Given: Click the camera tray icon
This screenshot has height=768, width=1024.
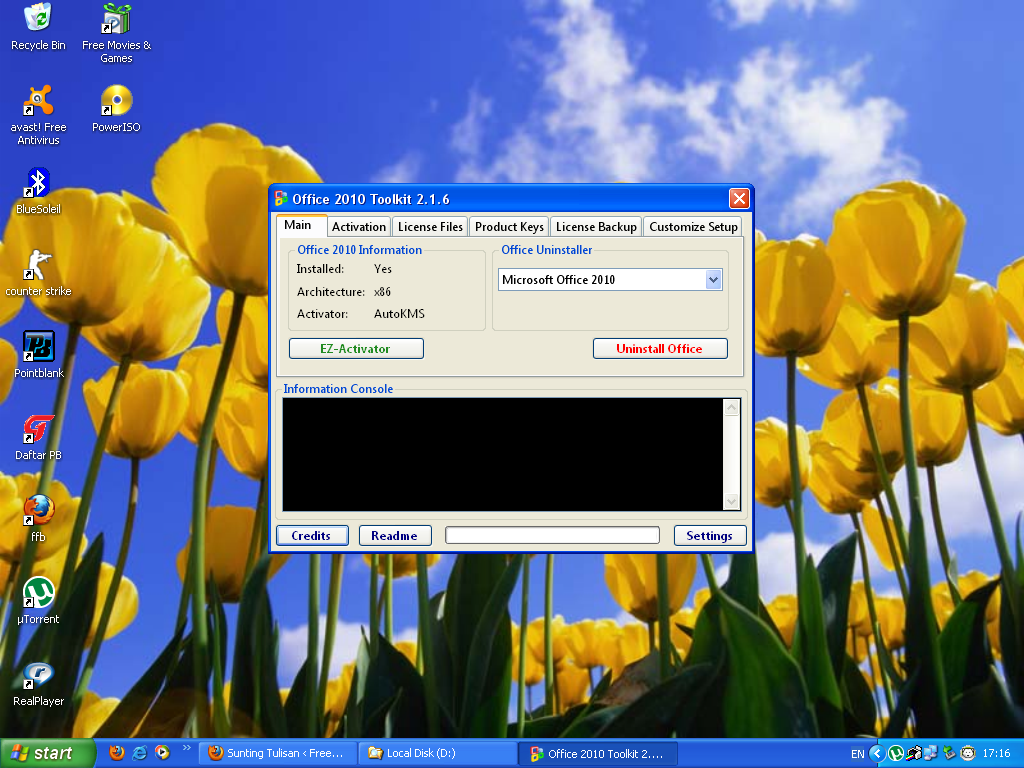Looking at the screenshot, I should (x=914, y=754).
